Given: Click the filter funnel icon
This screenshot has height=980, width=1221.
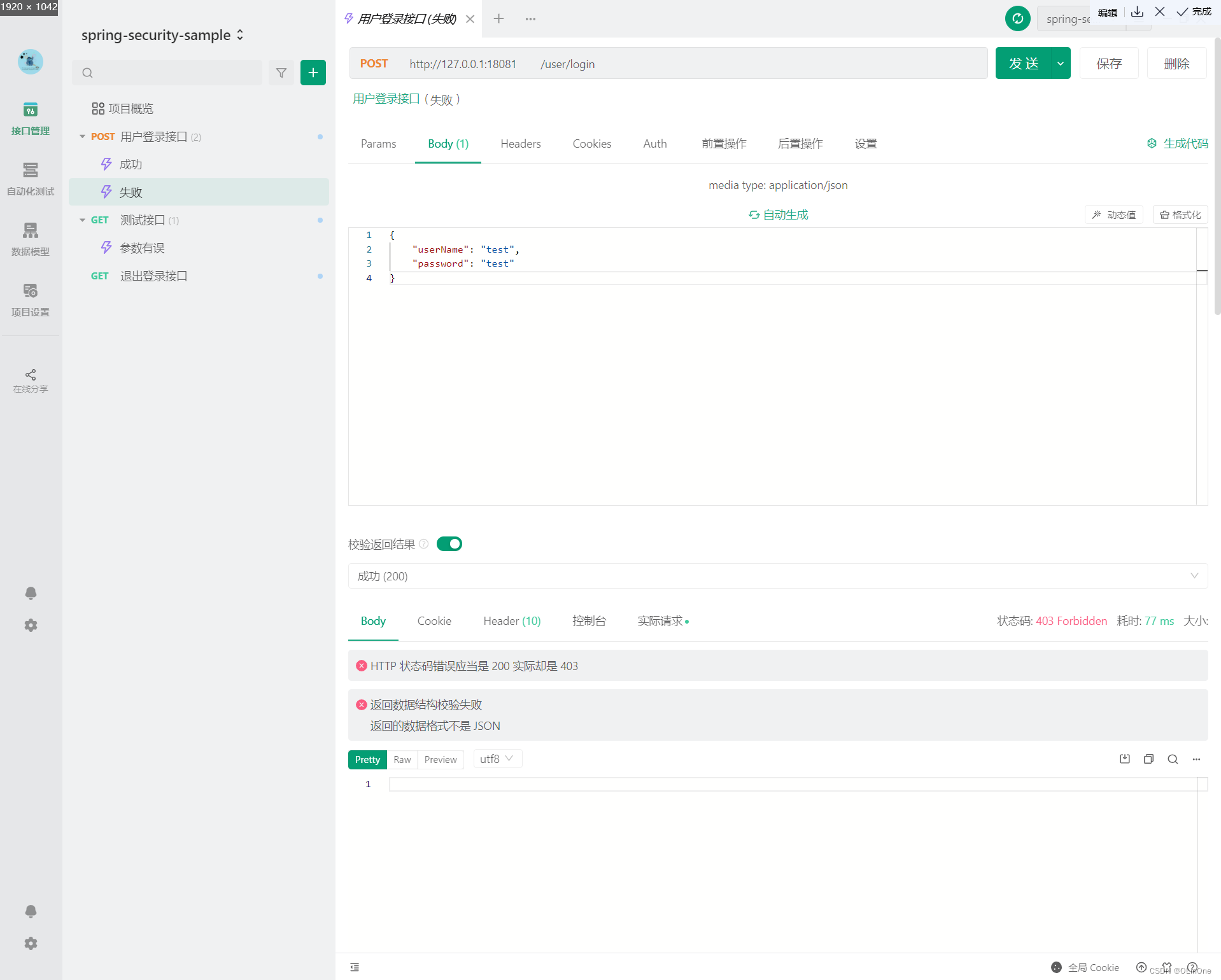Looking at the screenshot, I should coord(281,73).
